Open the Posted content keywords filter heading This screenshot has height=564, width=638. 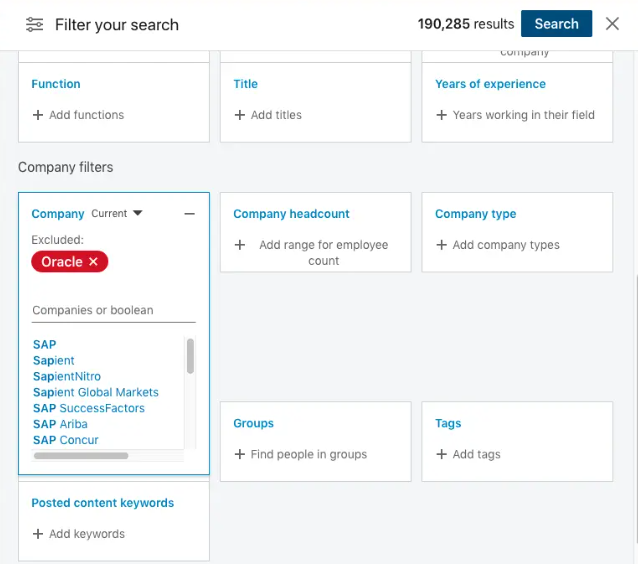point(103,503)
